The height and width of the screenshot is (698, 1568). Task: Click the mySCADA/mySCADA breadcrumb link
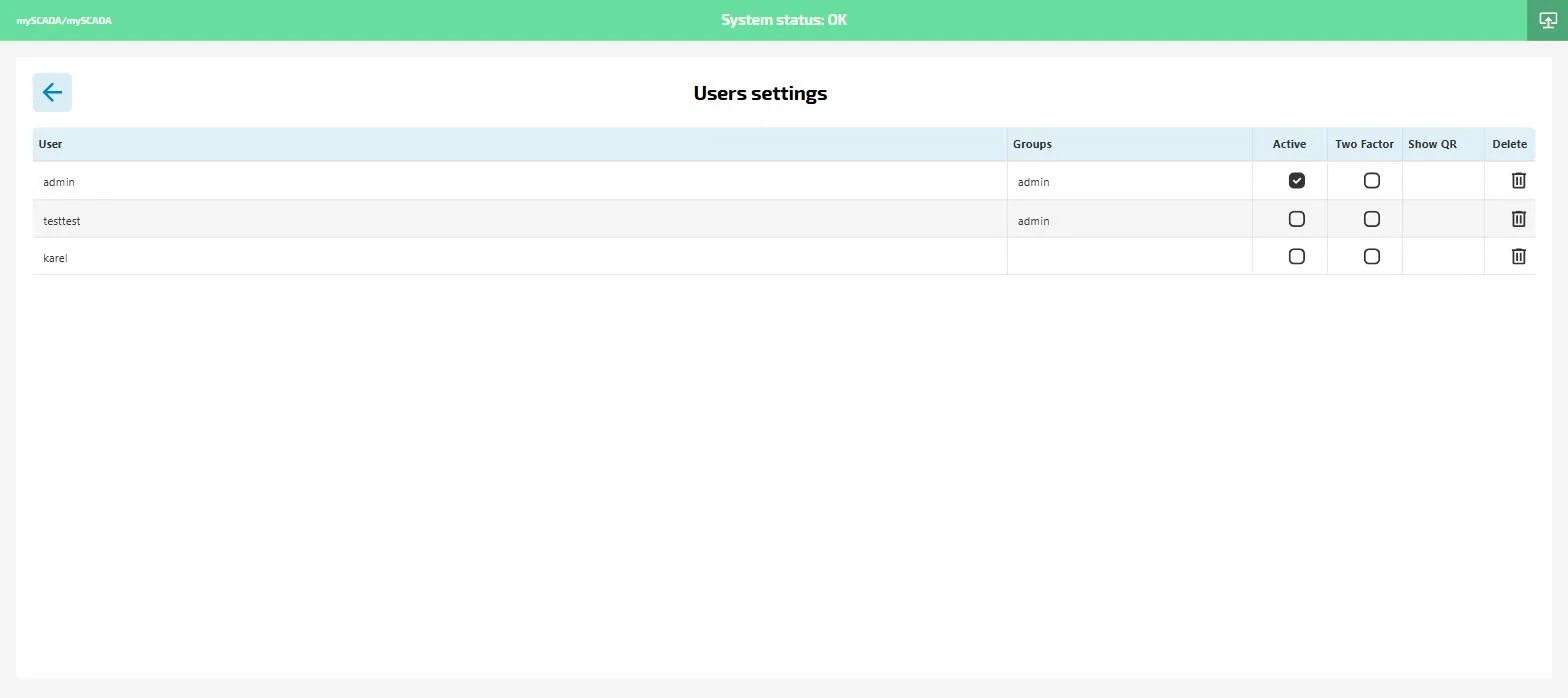tap(64, 20)
